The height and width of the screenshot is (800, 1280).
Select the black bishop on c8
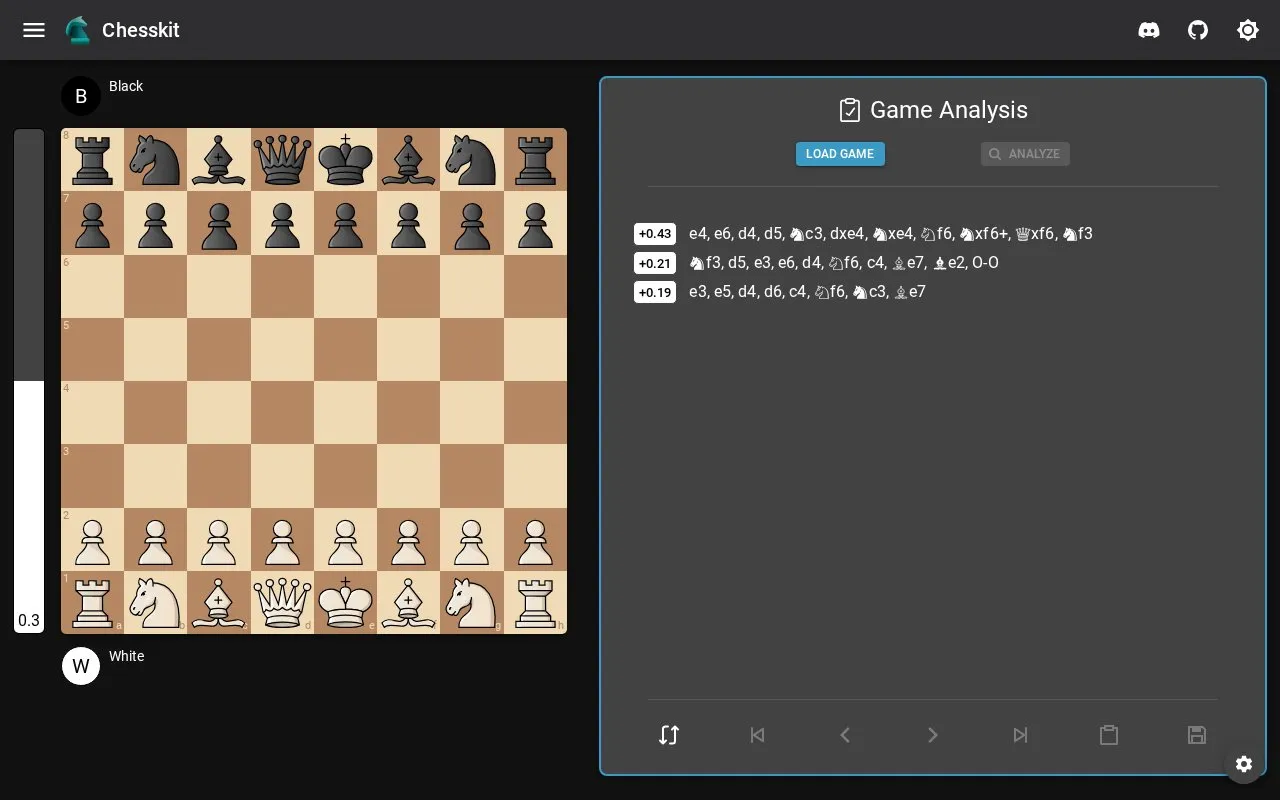219,159
